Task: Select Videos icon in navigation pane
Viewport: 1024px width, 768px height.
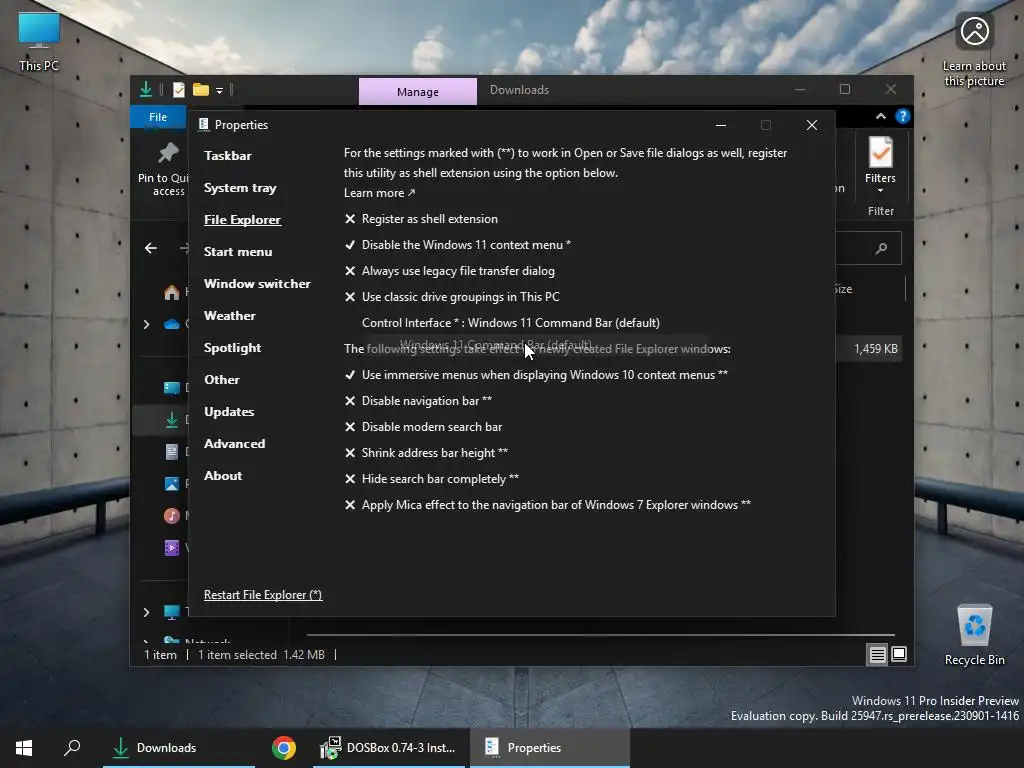Action: [172, 547]
